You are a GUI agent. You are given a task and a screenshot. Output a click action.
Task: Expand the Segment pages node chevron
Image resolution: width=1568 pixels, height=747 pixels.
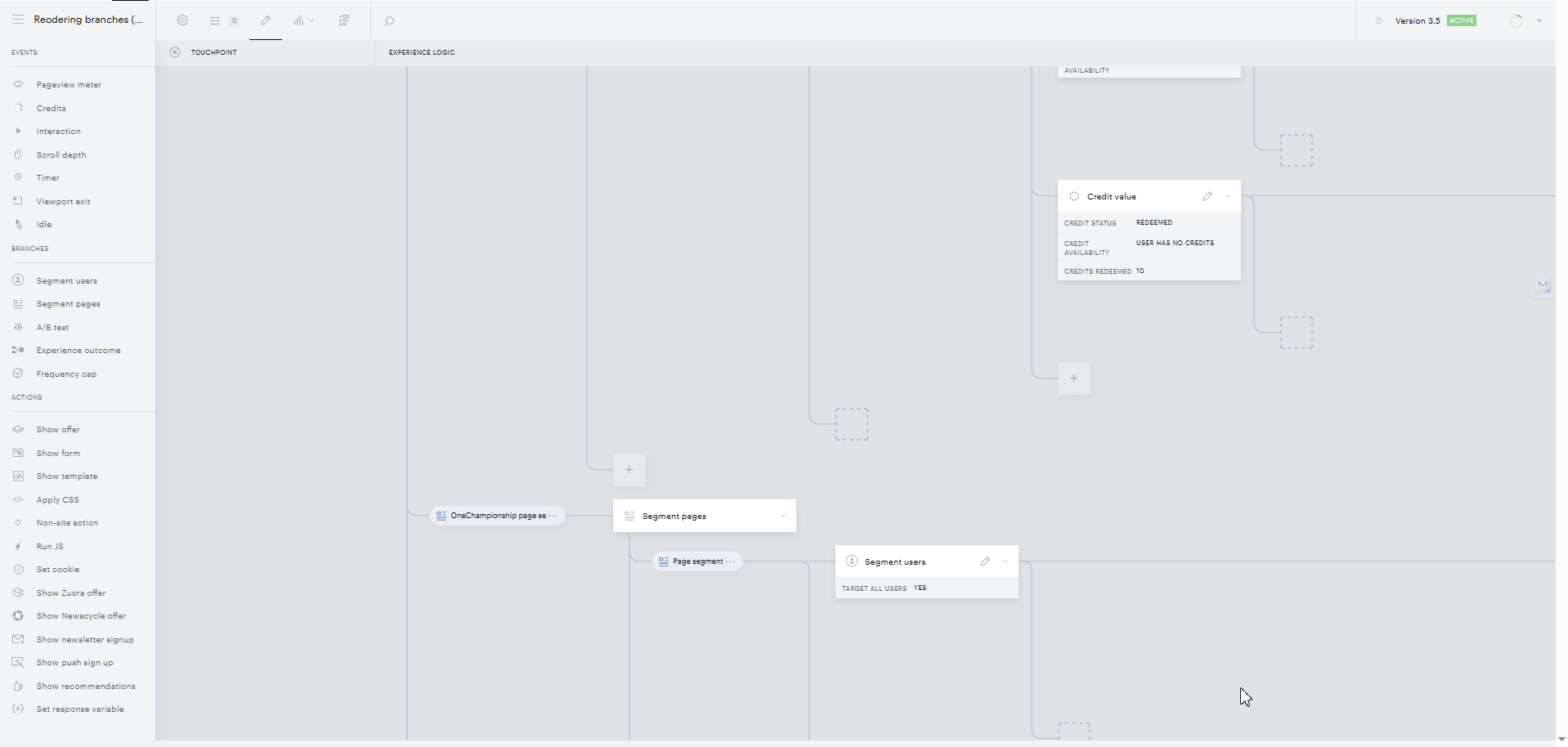click(x=783, y=516)
